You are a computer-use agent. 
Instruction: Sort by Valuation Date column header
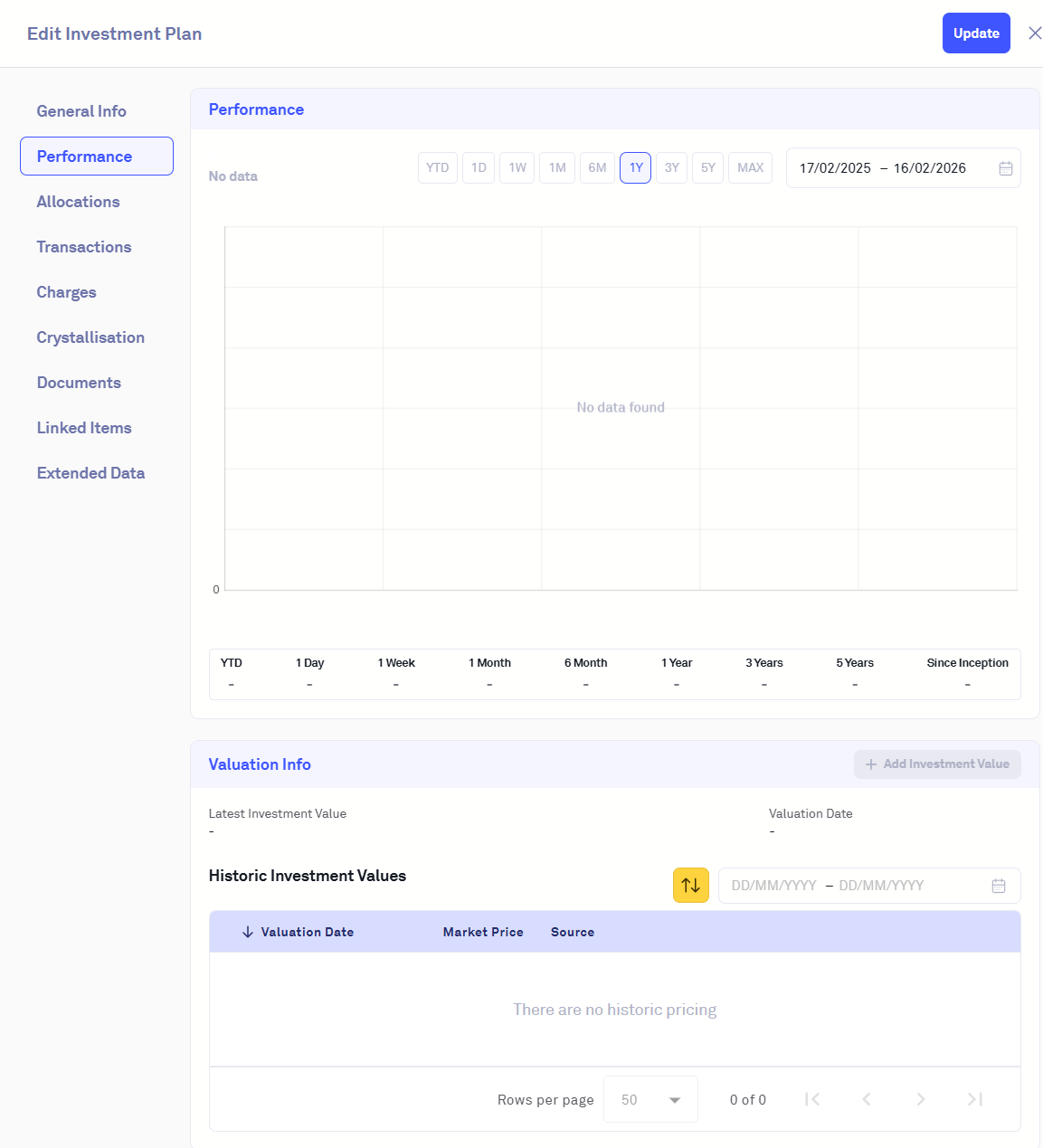[x=307, y=932]
